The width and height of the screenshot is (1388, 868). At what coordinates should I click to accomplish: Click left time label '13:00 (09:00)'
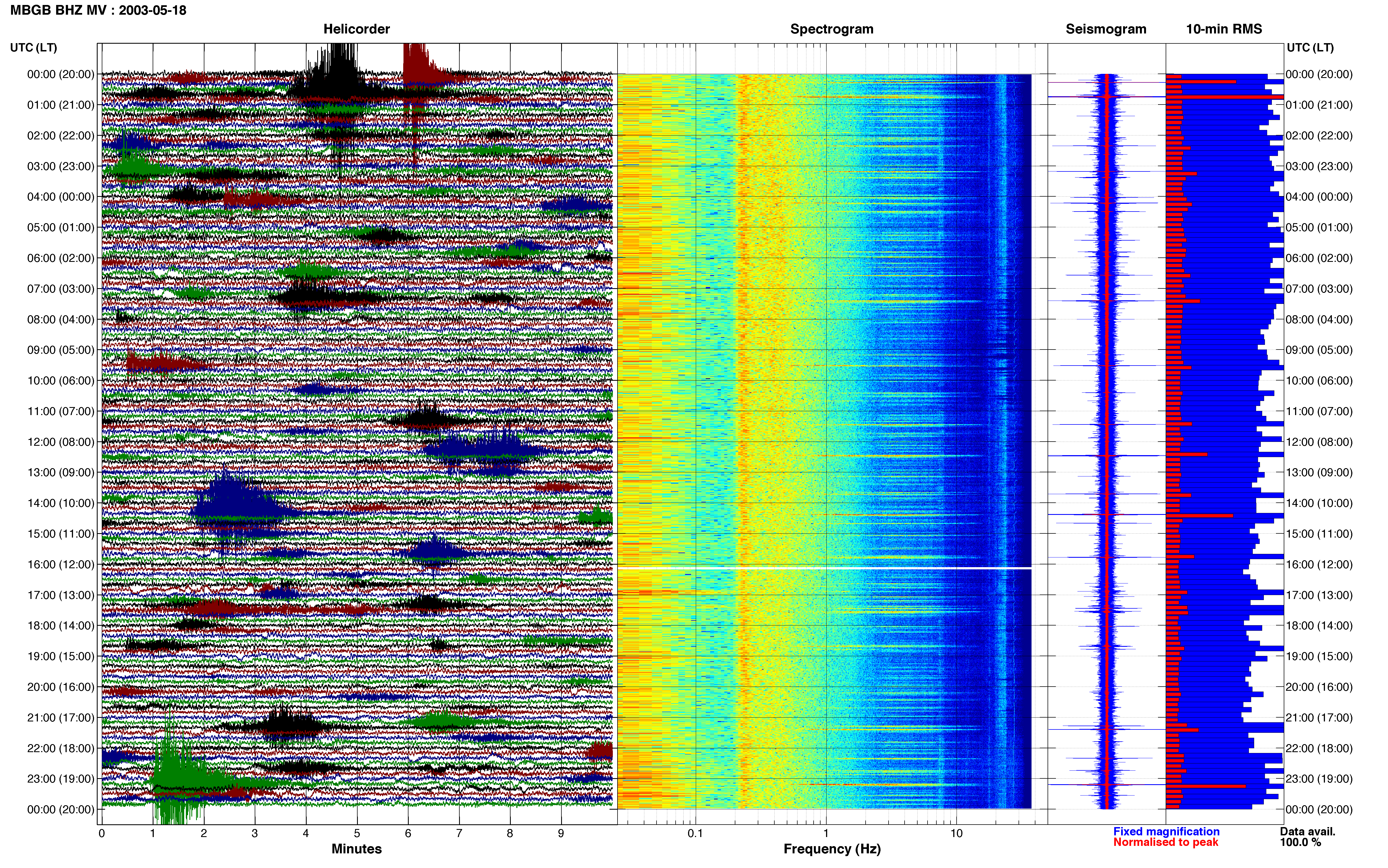[x=61, y=473]
